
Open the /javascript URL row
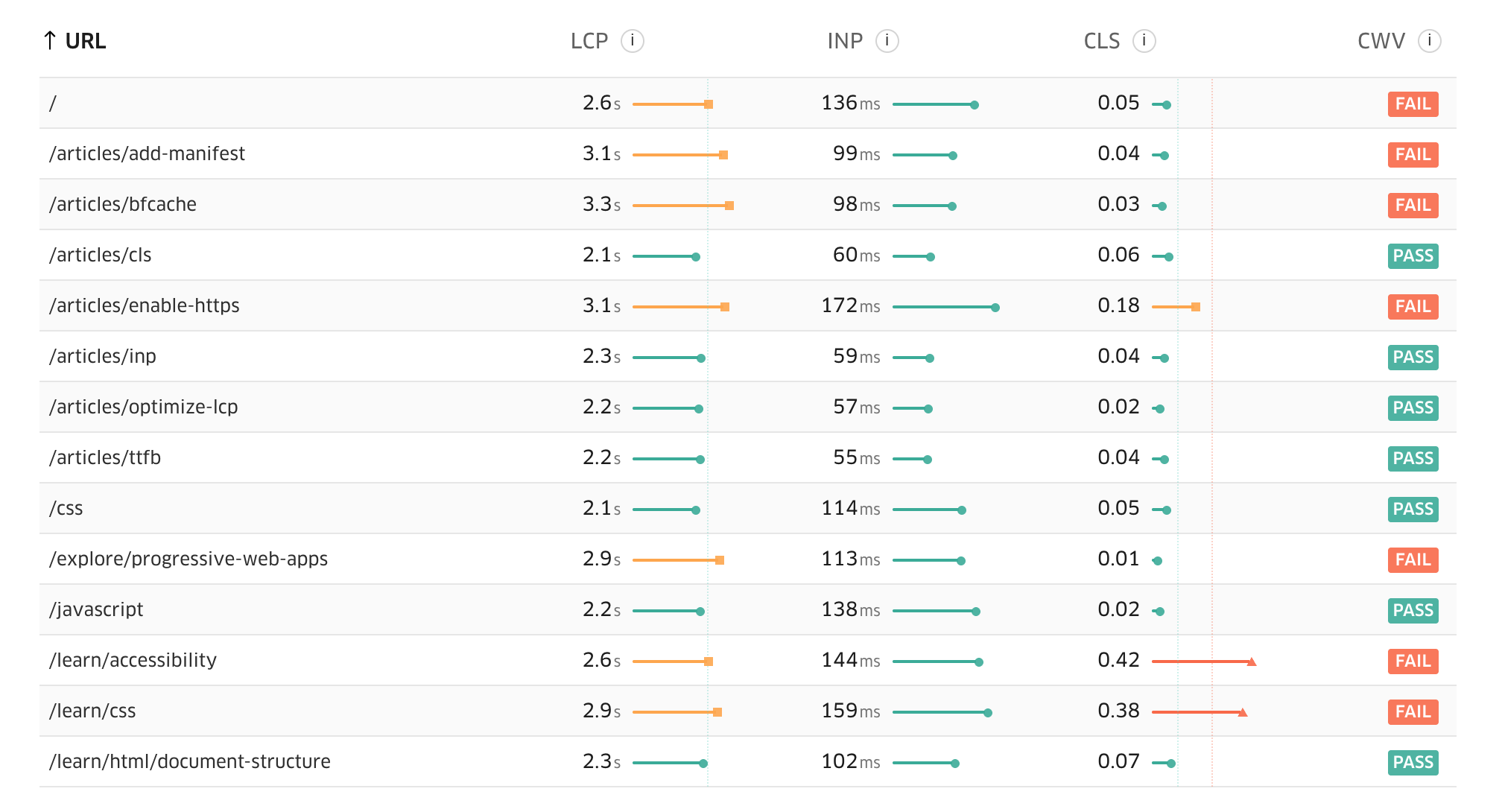click(96, 610)
